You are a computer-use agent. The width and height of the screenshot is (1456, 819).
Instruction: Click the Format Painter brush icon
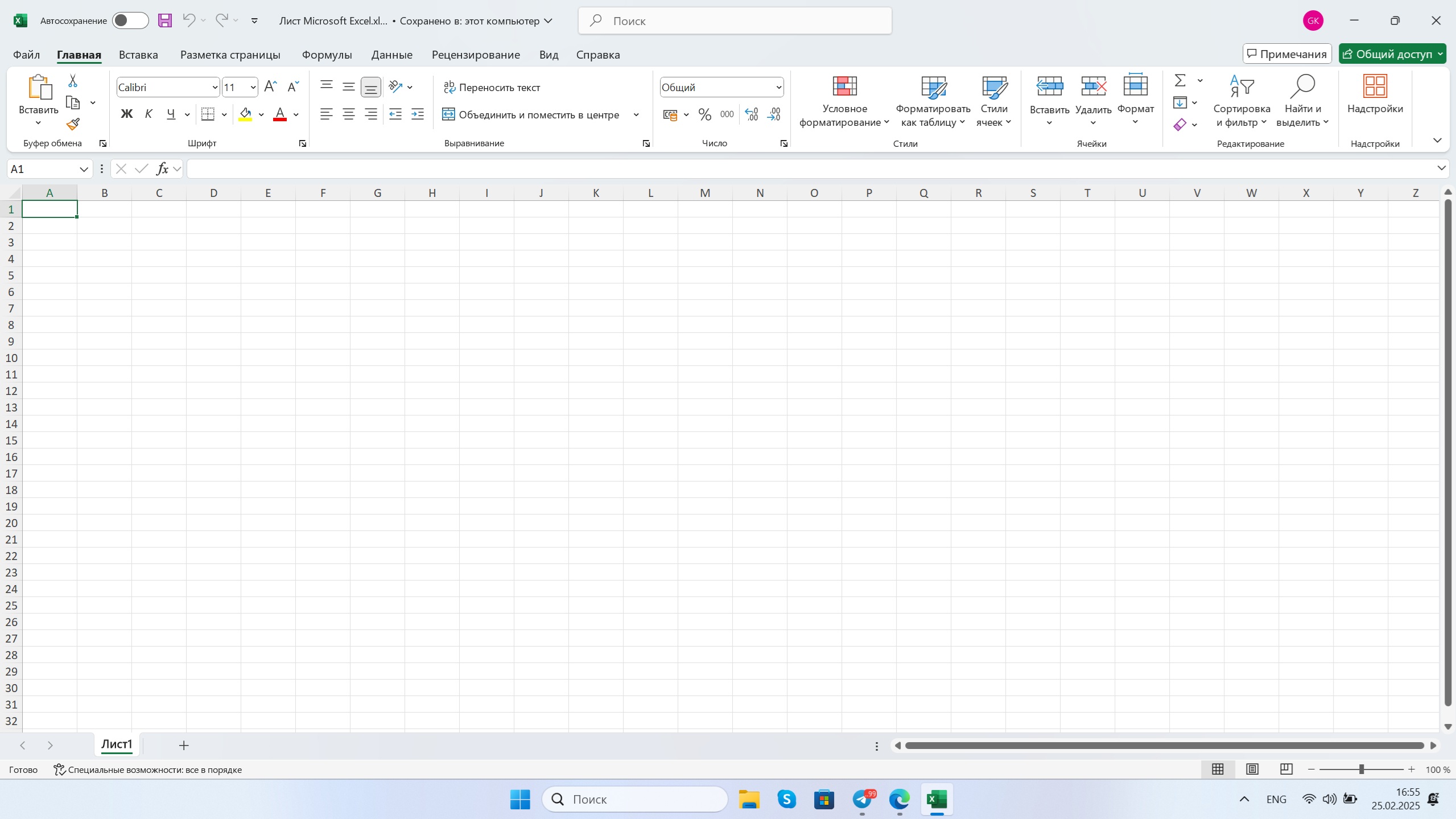pos(73,124)
